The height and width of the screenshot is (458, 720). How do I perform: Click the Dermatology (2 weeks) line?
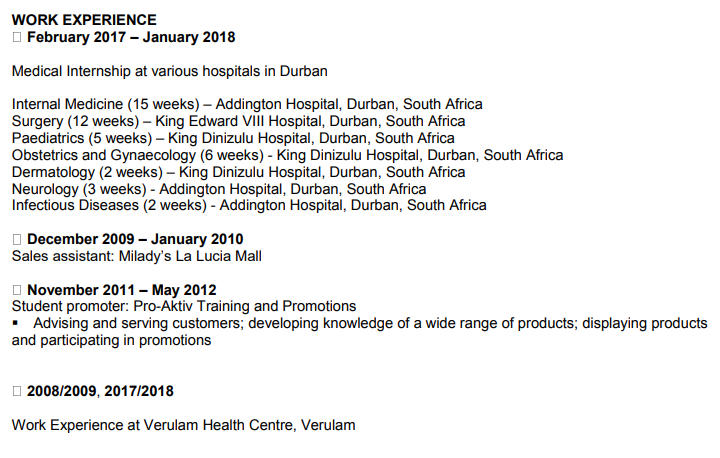coord(238,172)
